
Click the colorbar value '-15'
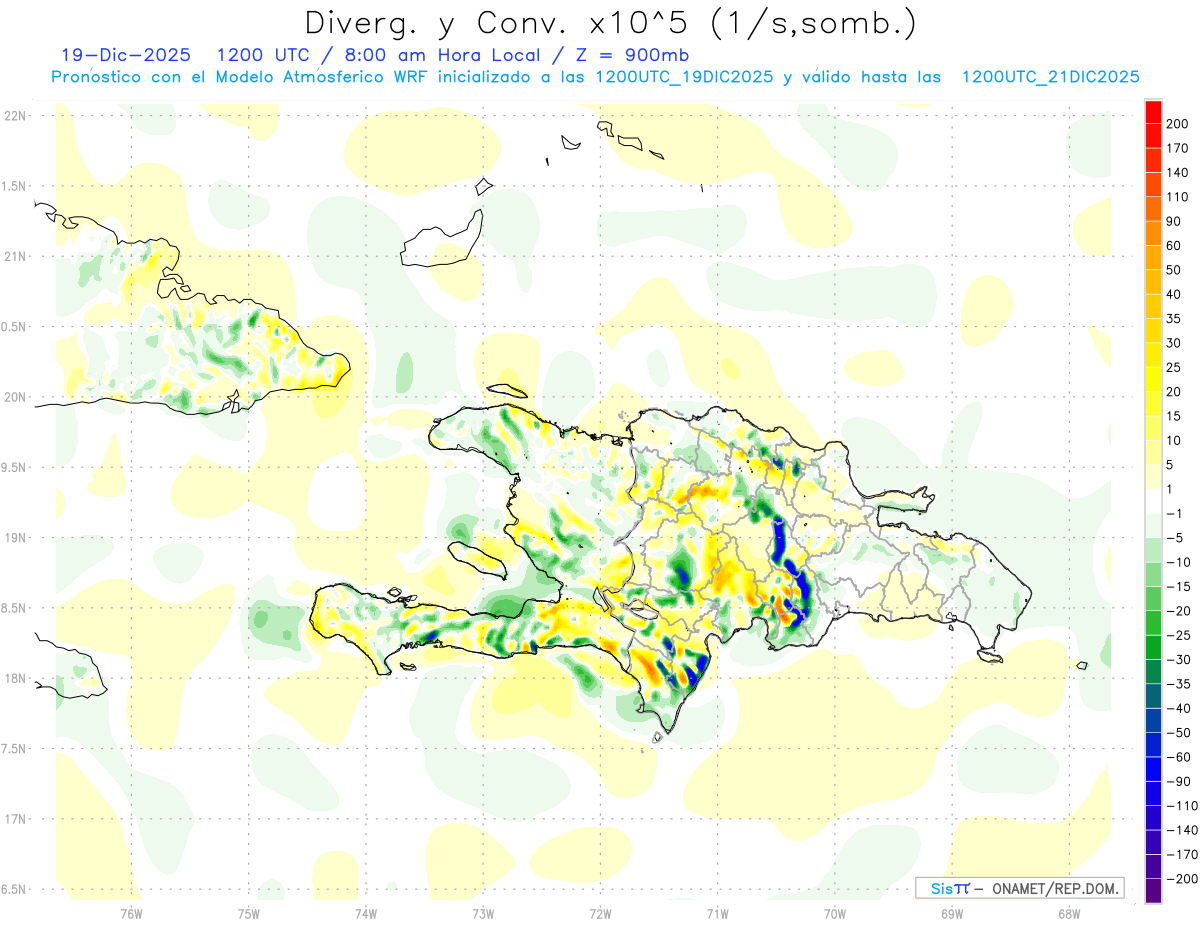[1177, 586]
